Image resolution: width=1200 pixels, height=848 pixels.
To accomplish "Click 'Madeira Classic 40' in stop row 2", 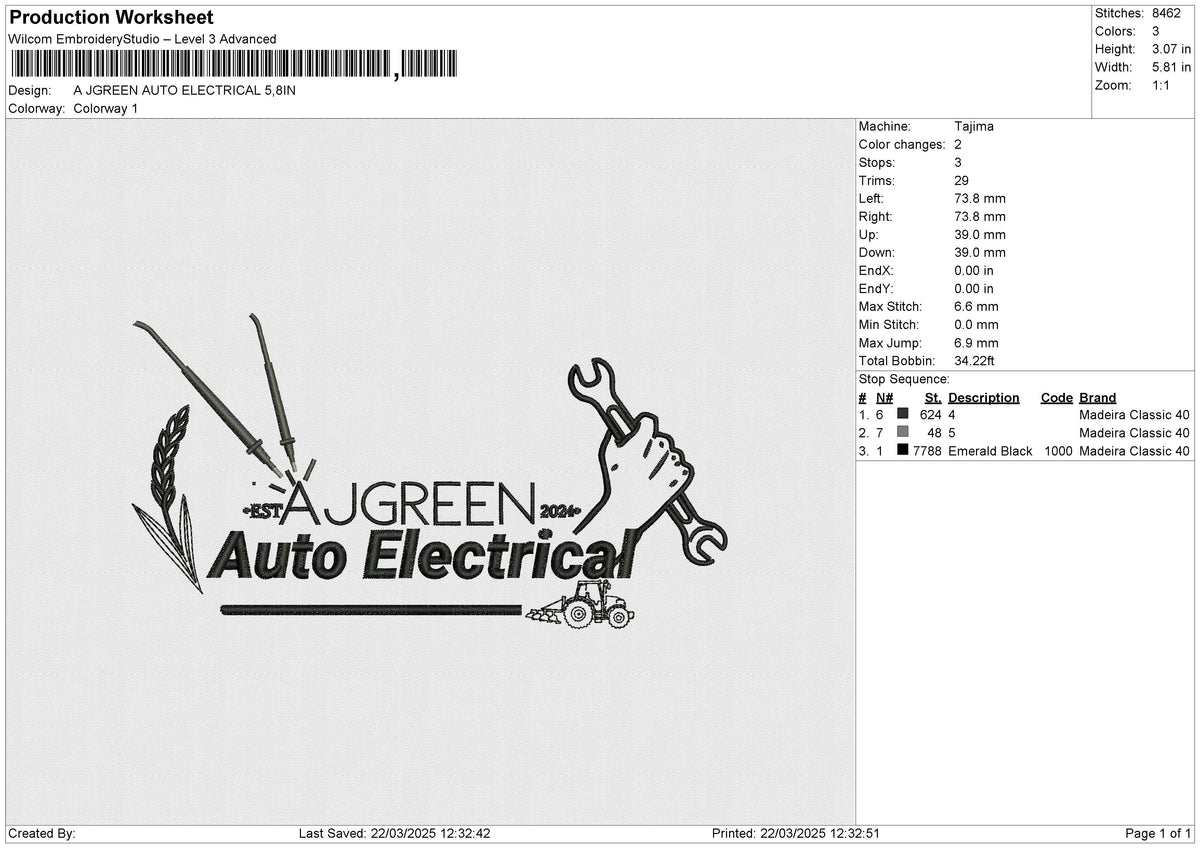I will click(x=1134, y=432).
